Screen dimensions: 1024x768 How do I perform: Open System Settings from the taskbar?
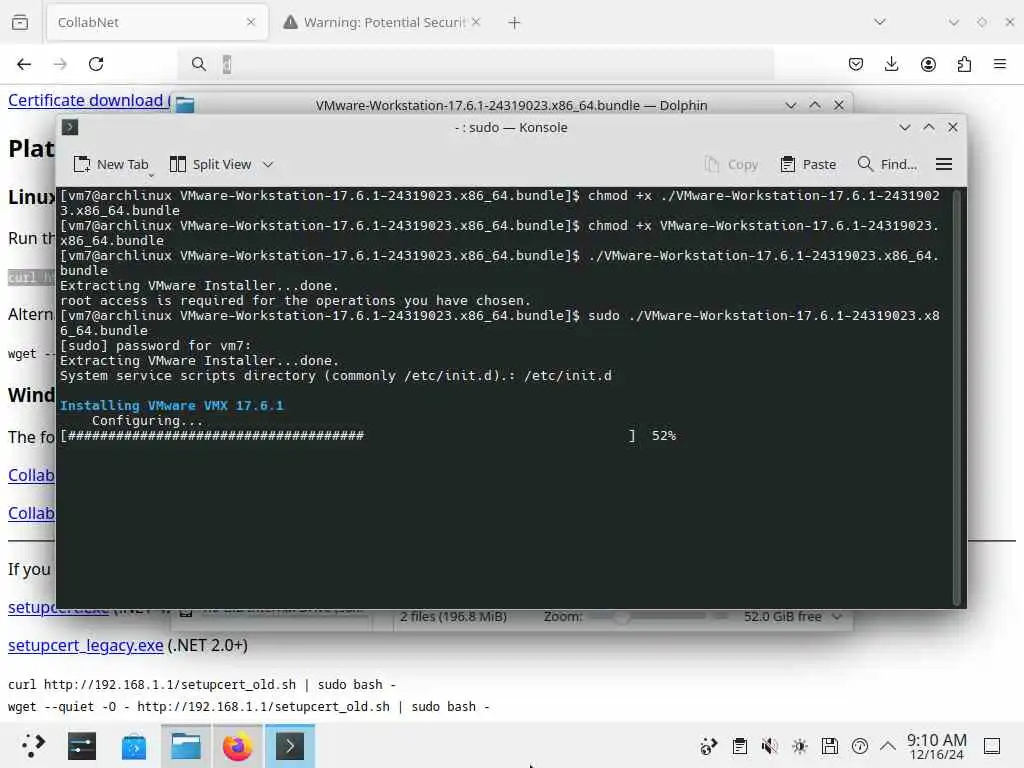pyautogui.click(x=82, y=746)
